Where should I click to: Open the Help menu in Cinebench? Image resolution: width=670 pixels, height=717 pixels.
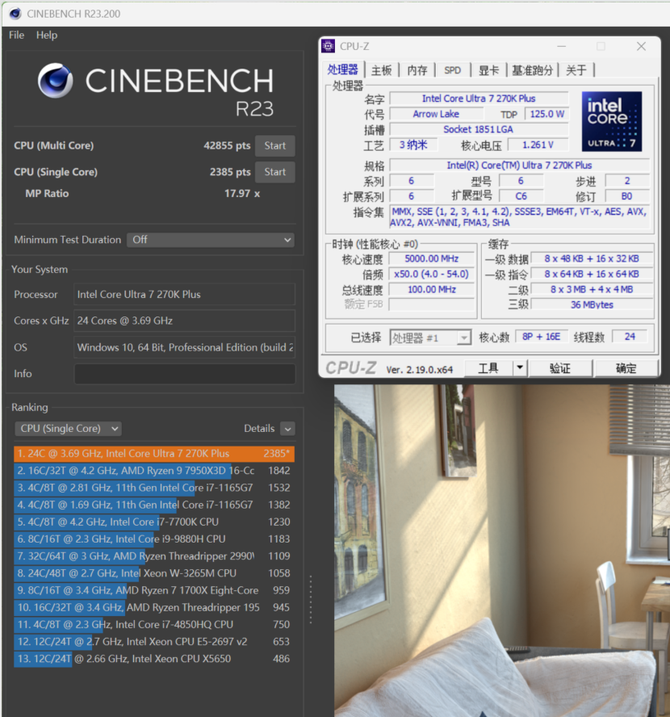pos(47,35)
